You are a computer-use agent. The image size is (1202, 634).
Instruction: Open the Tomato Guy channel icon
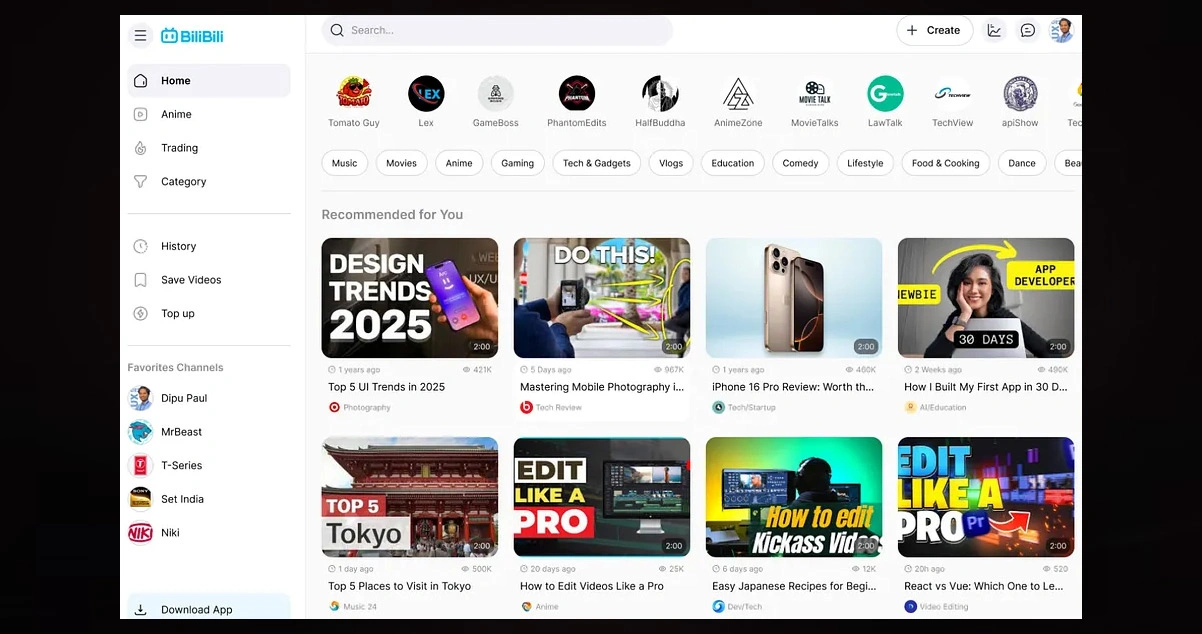(x=354, y=94)
